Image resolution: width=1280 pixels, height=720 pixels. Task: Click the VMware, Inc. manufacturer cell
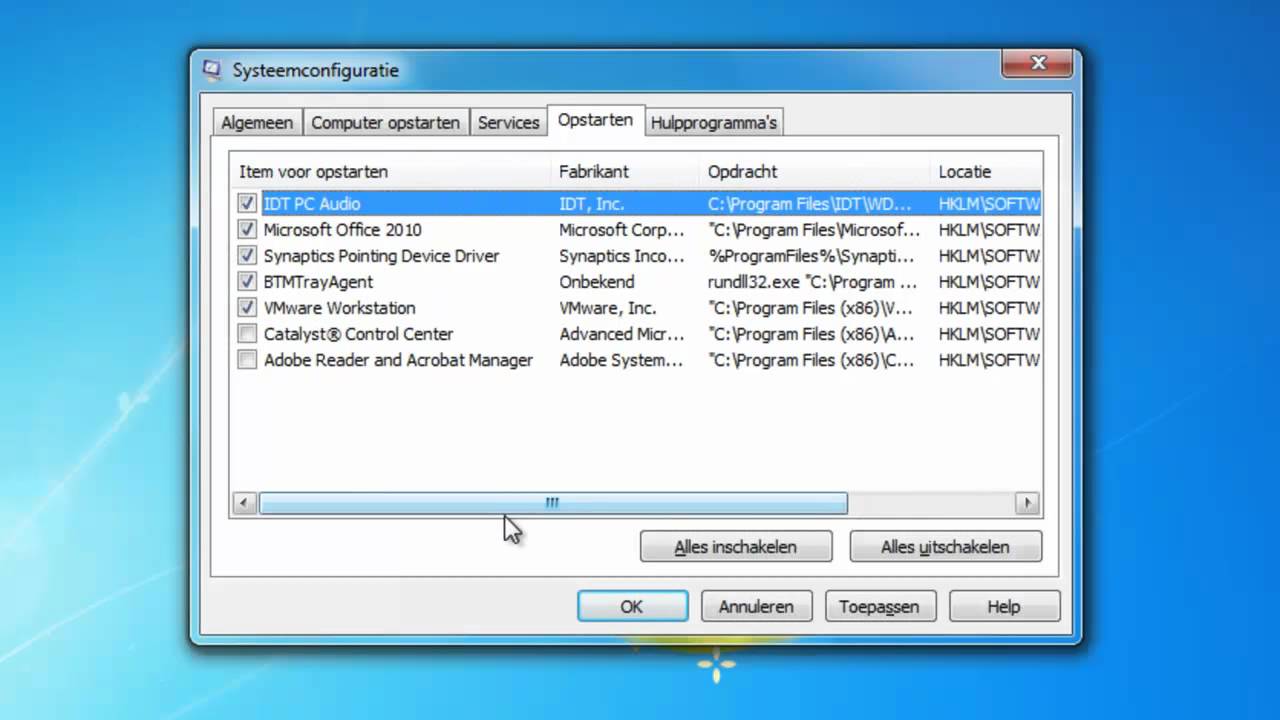(x=608, y=308)
